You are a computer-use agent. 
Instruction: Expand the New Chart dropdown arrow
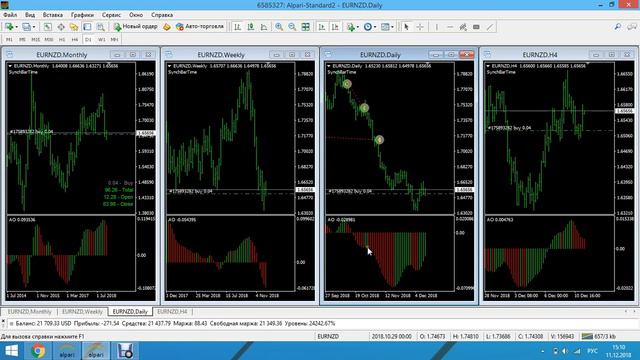tap(16, 27)
